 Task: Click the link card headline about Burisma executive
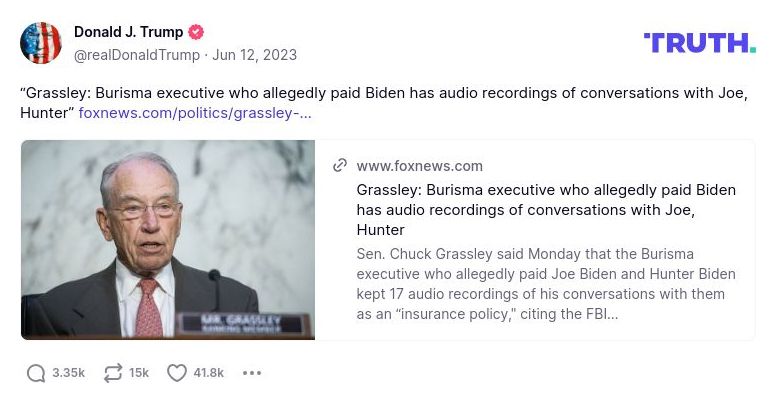[546, 210]
